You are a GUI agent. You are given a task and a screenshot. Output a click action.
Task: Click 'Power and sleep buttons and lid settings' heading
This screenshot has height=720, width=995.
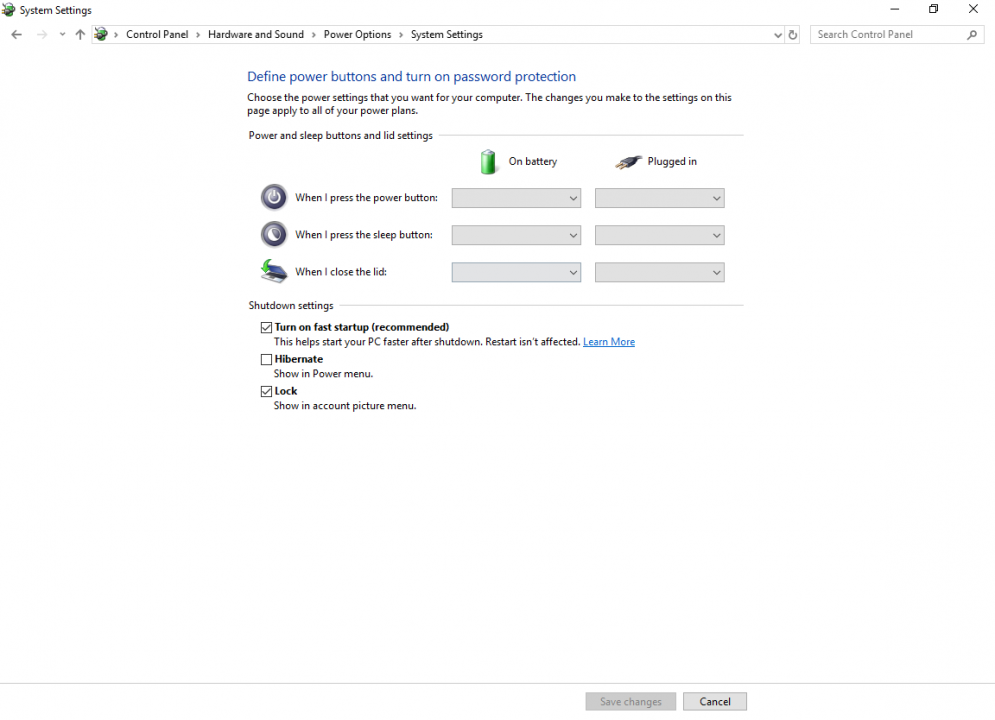[x=340, y=136]
